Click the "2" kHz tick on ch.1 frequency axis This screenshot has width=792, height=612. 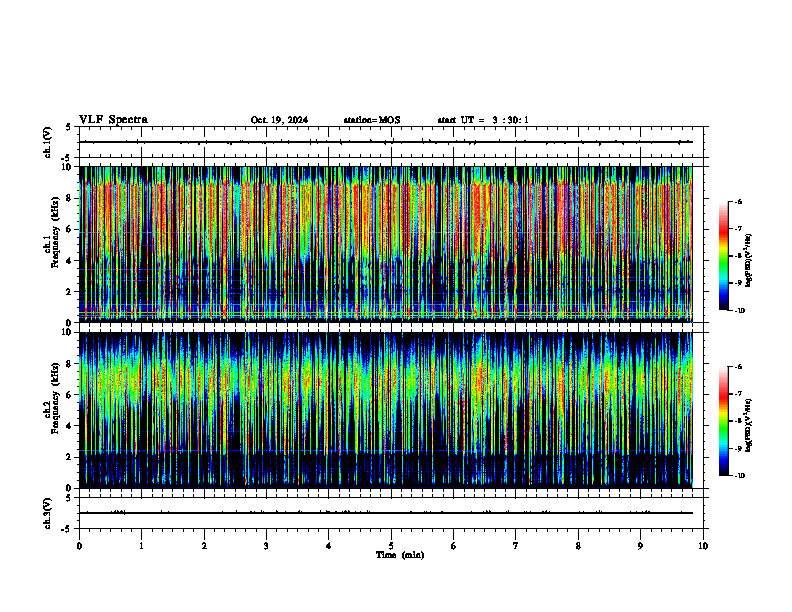[x=70, y=292]
